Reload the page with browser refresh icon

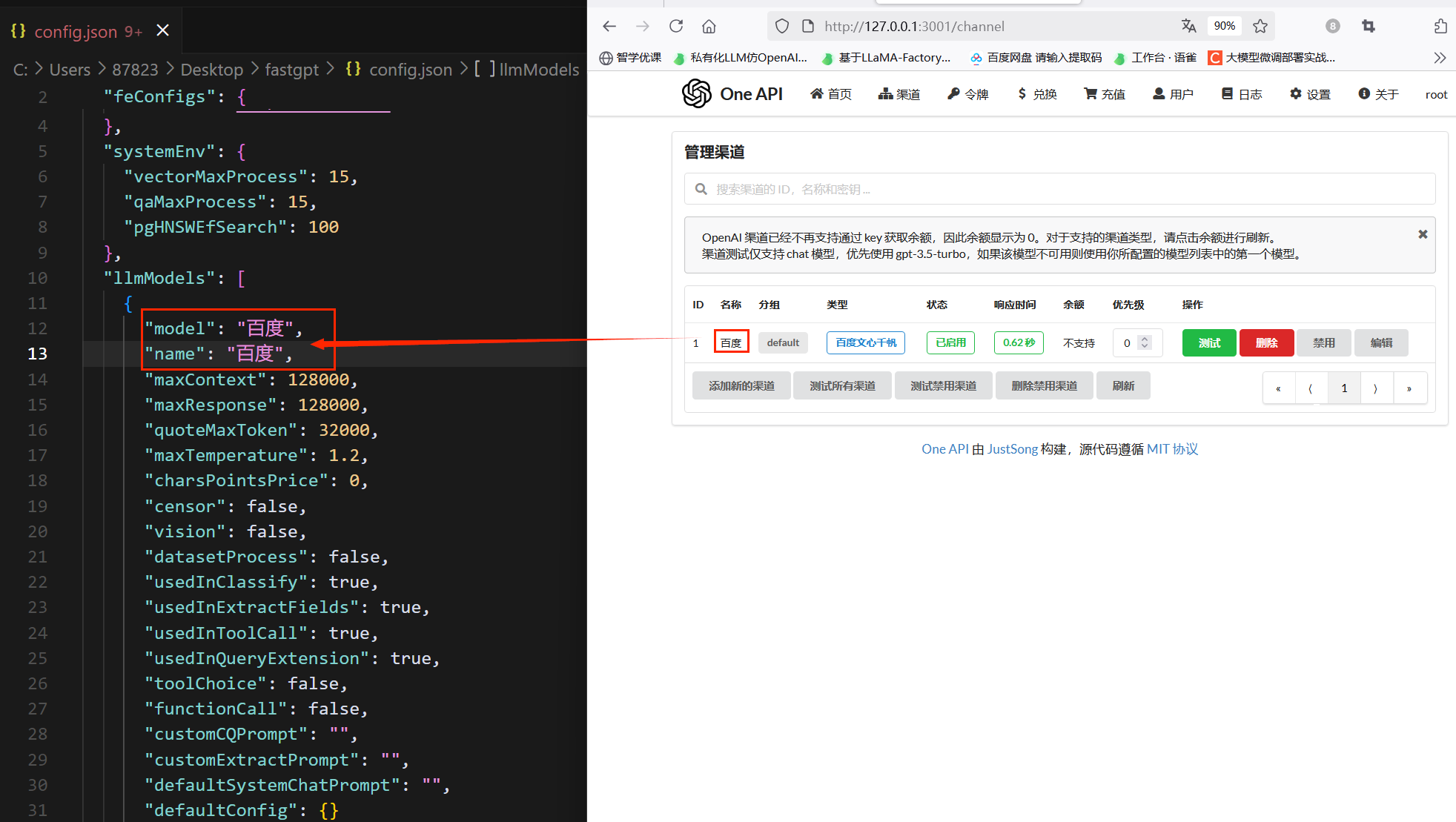pos(676,27)
